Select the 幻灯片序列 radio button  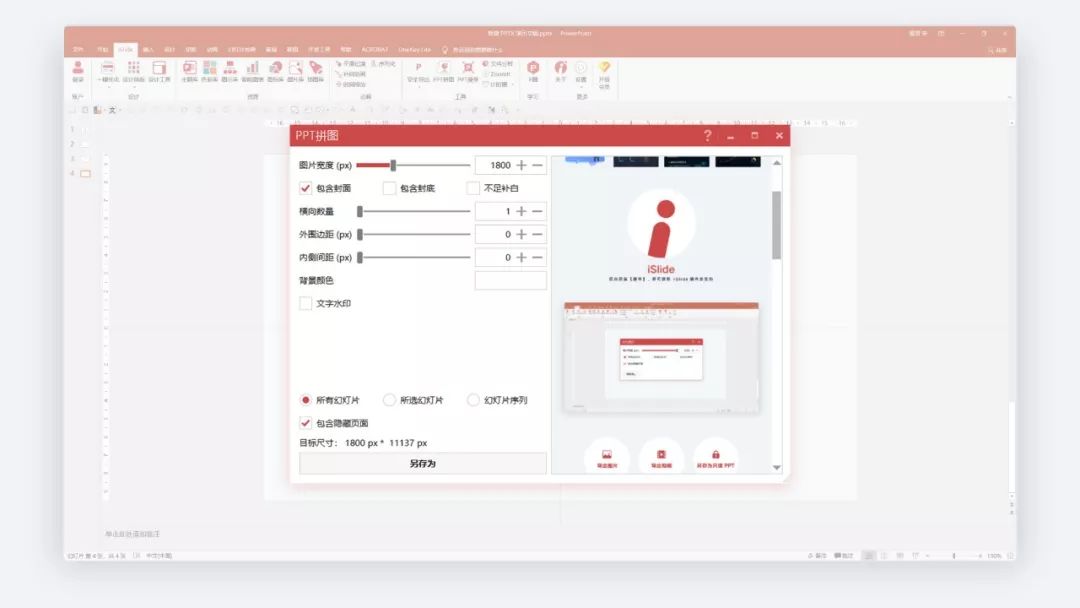(x=473, y=400)
